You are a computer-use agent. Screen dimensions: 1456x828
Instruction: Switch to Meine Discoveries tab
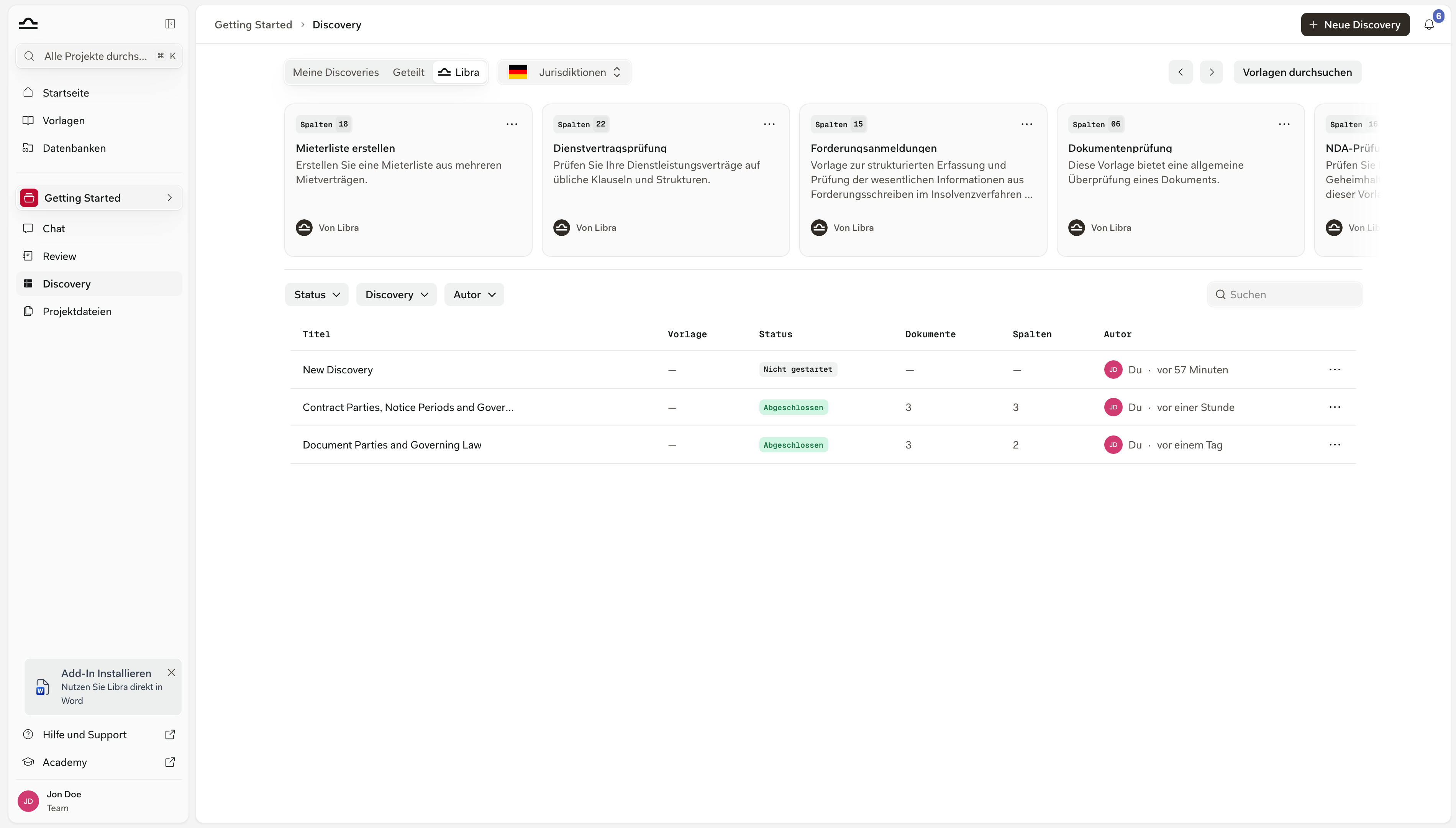tap(335, 72)
